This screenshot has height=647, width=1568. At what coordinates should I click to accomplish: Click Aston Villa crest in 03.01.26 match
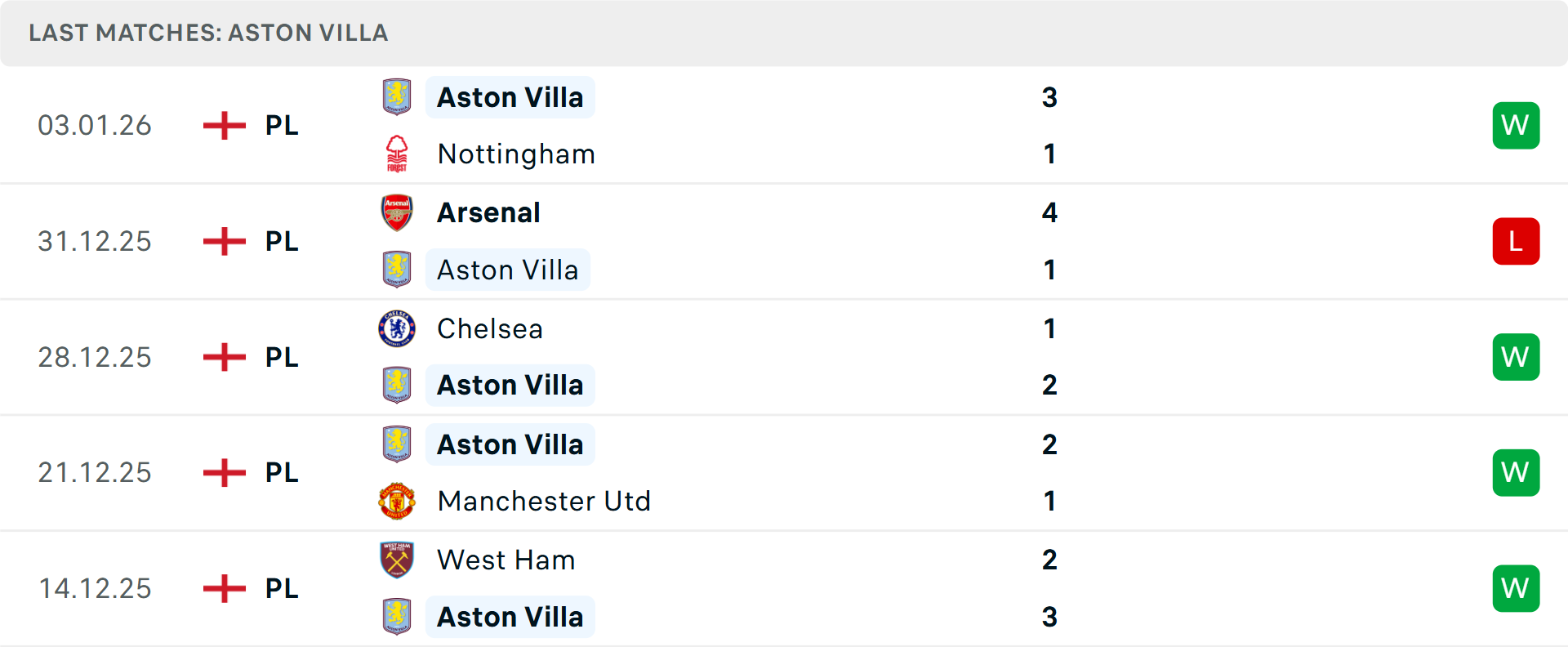point(397,96)
